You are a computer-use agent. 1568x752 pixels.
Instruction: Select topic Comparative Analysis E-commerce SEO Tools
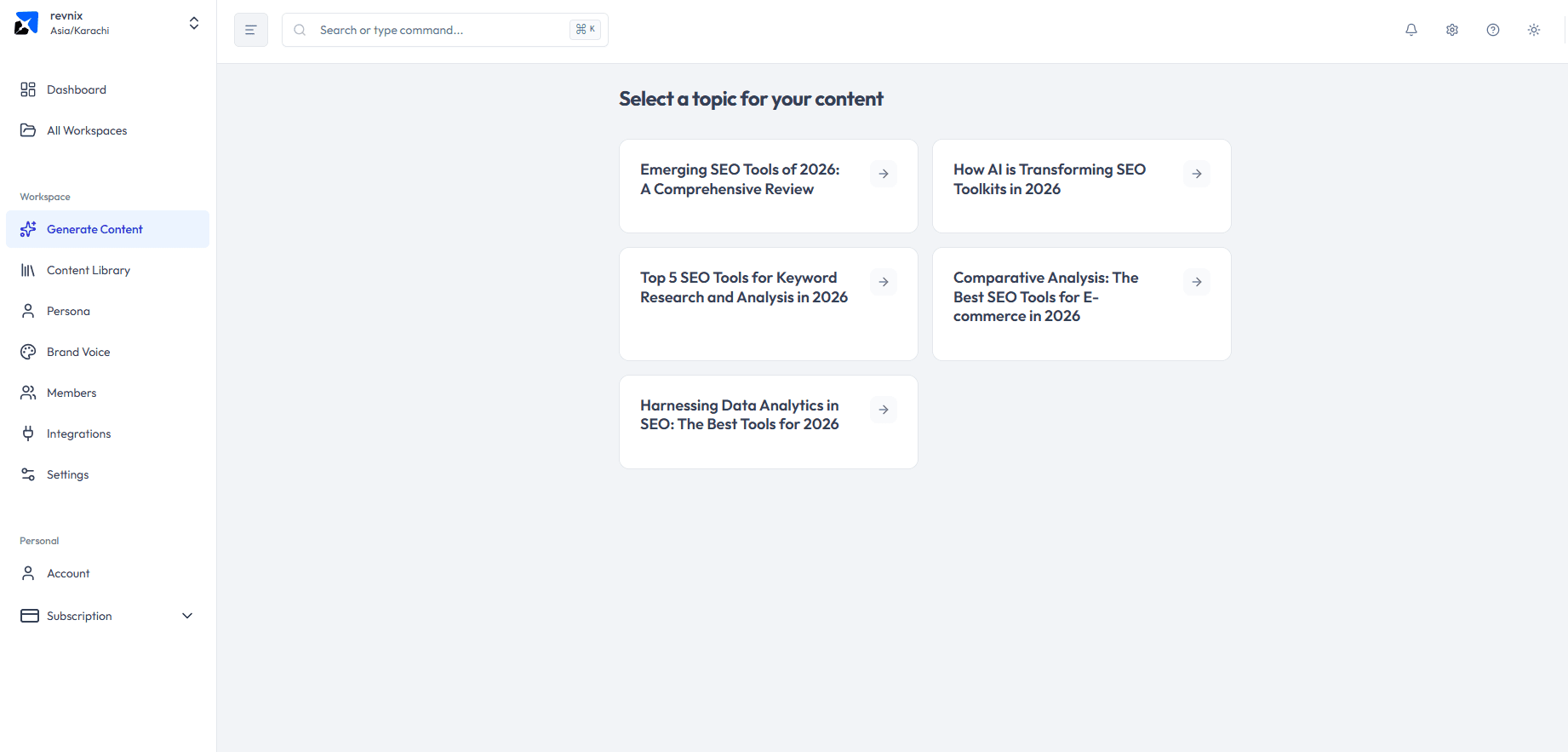coord(1082,304)
